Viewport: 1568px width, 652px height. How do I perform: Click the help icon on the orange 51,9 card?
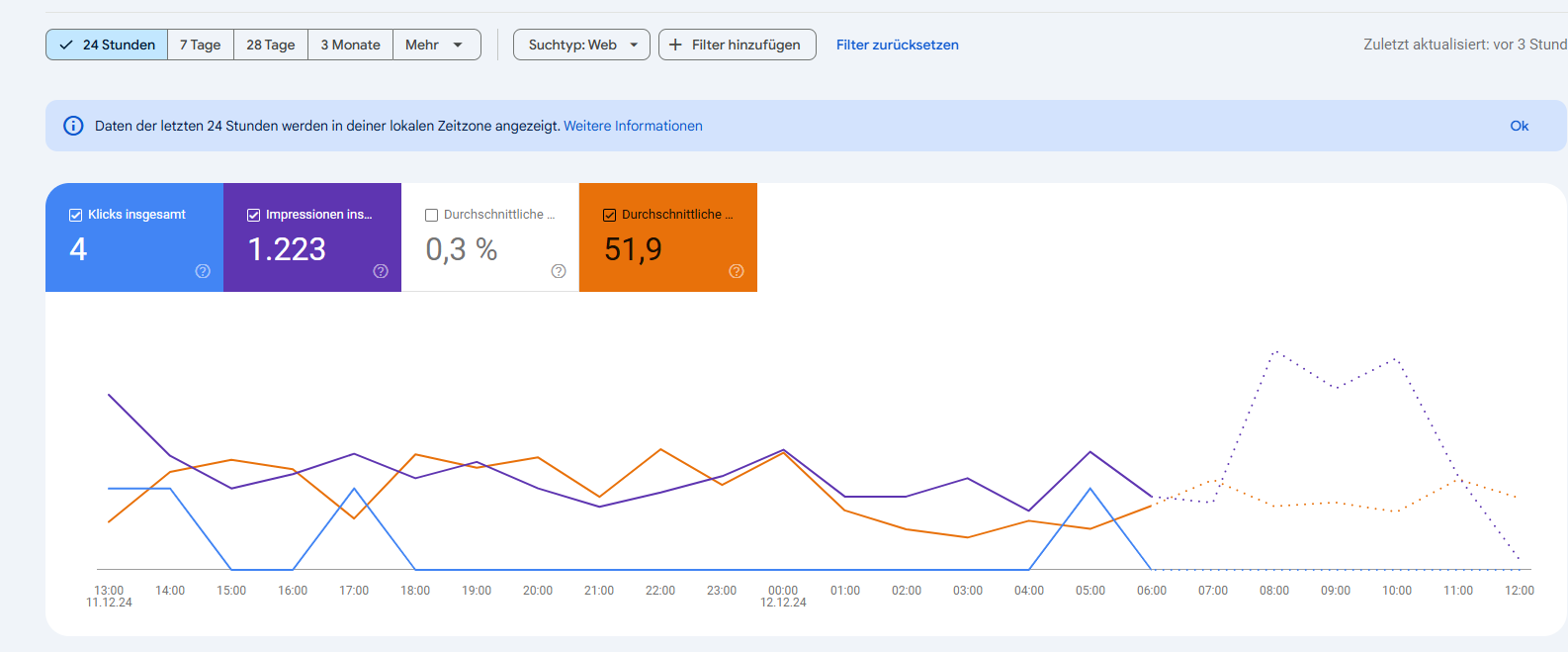[x=737, y=271]
